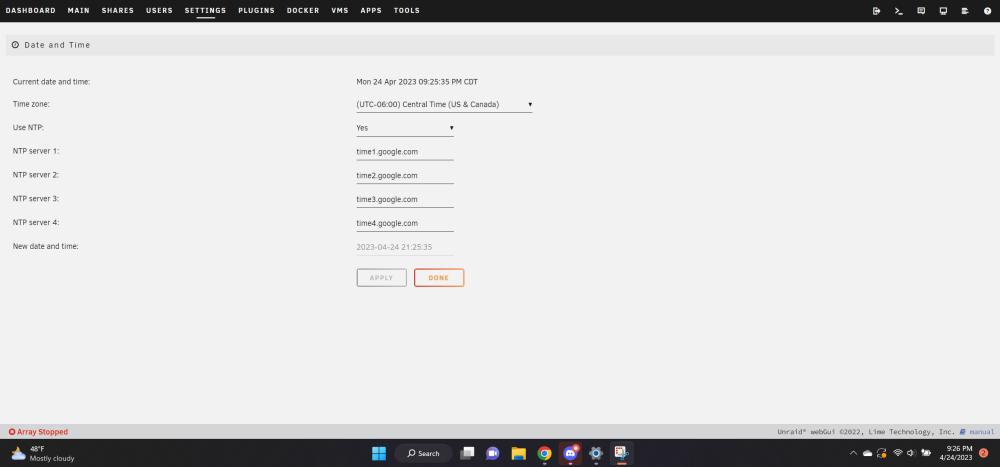The width and height of the screenshot is (1000, 467).
Task: Show hidden system tray icons
Action: click(x=853, y=454)
